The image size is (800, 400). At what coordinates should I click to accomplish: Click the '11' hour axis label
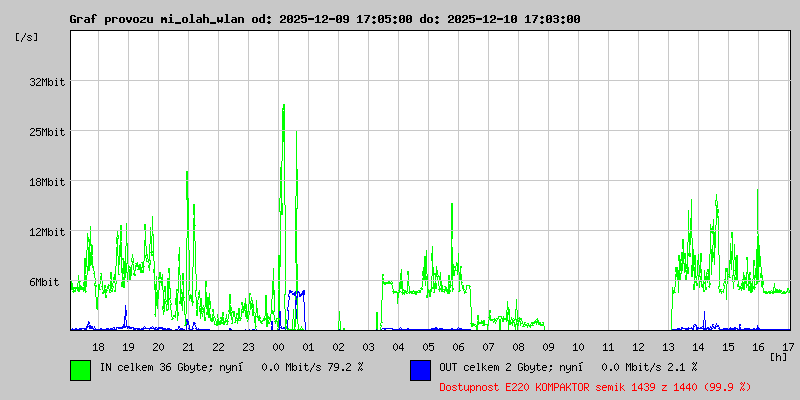(x=608, y=347)
